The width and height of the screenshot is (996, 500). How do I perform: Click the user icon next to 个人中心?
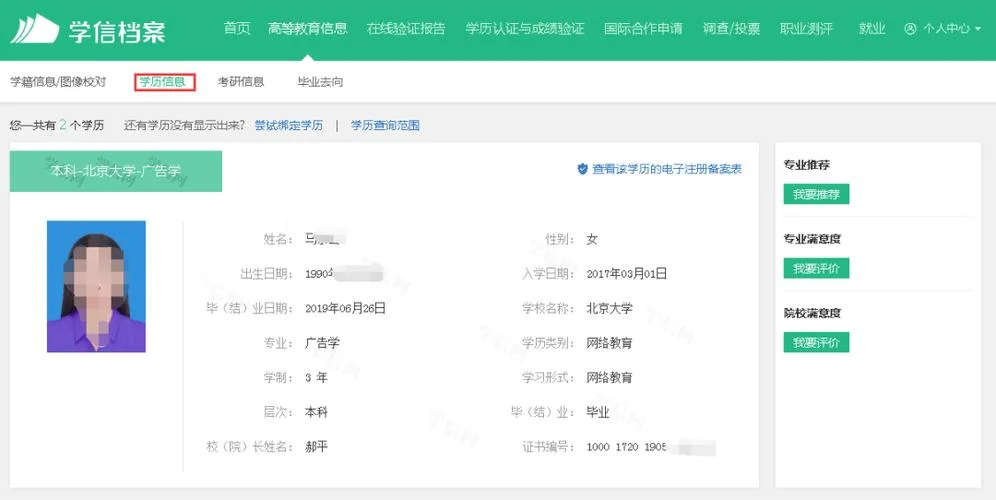point(910,29)
